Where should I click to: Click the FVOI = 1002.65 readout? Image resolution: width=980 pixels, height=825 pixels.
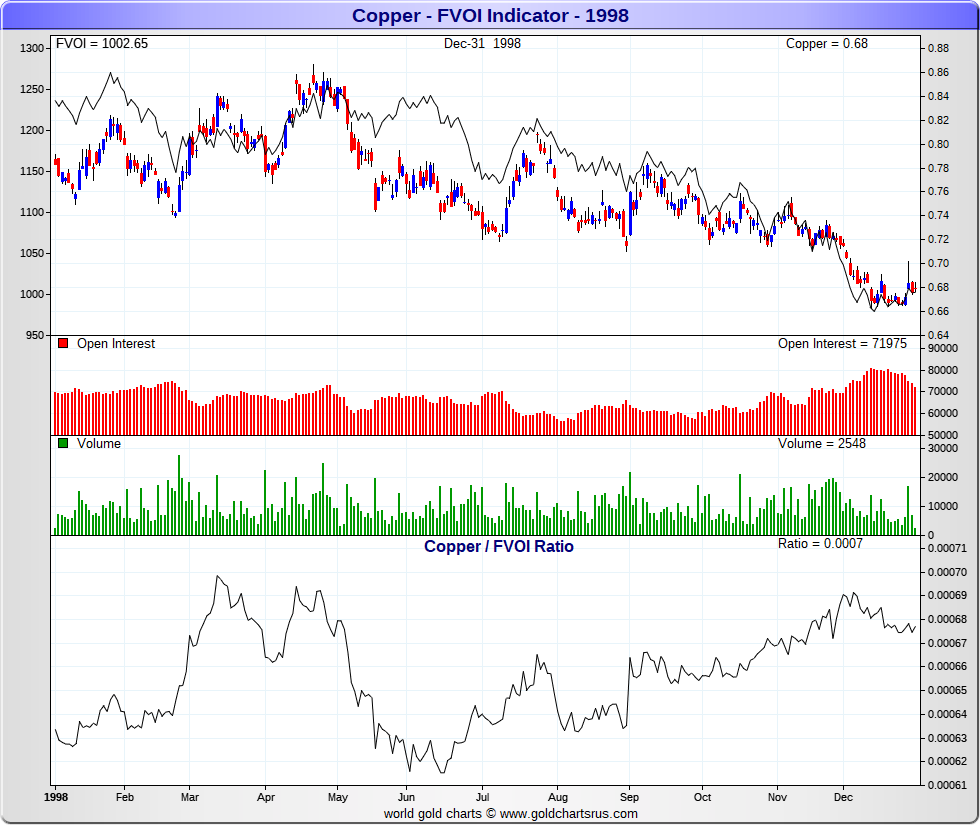click(x=102, y=43)
